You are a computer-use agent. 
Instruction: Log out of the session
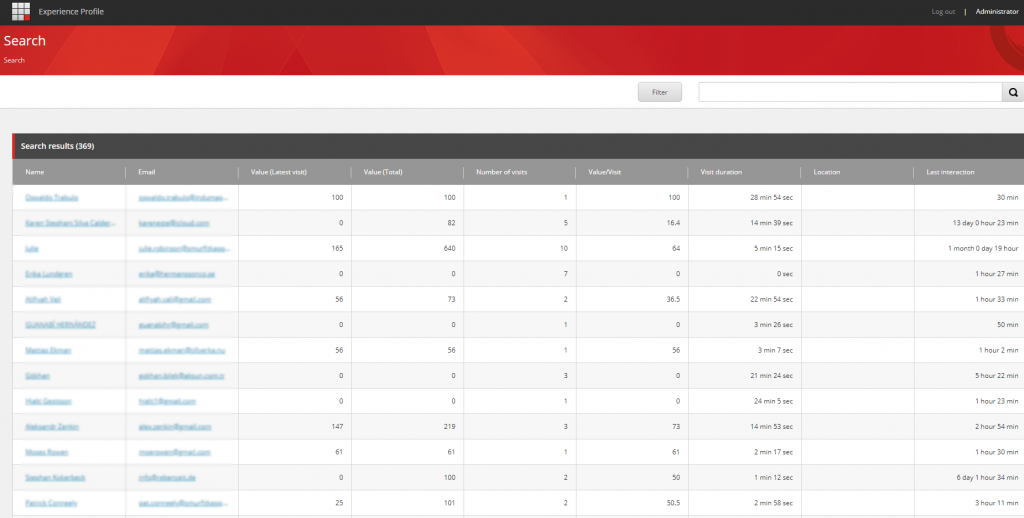point(943,12)
